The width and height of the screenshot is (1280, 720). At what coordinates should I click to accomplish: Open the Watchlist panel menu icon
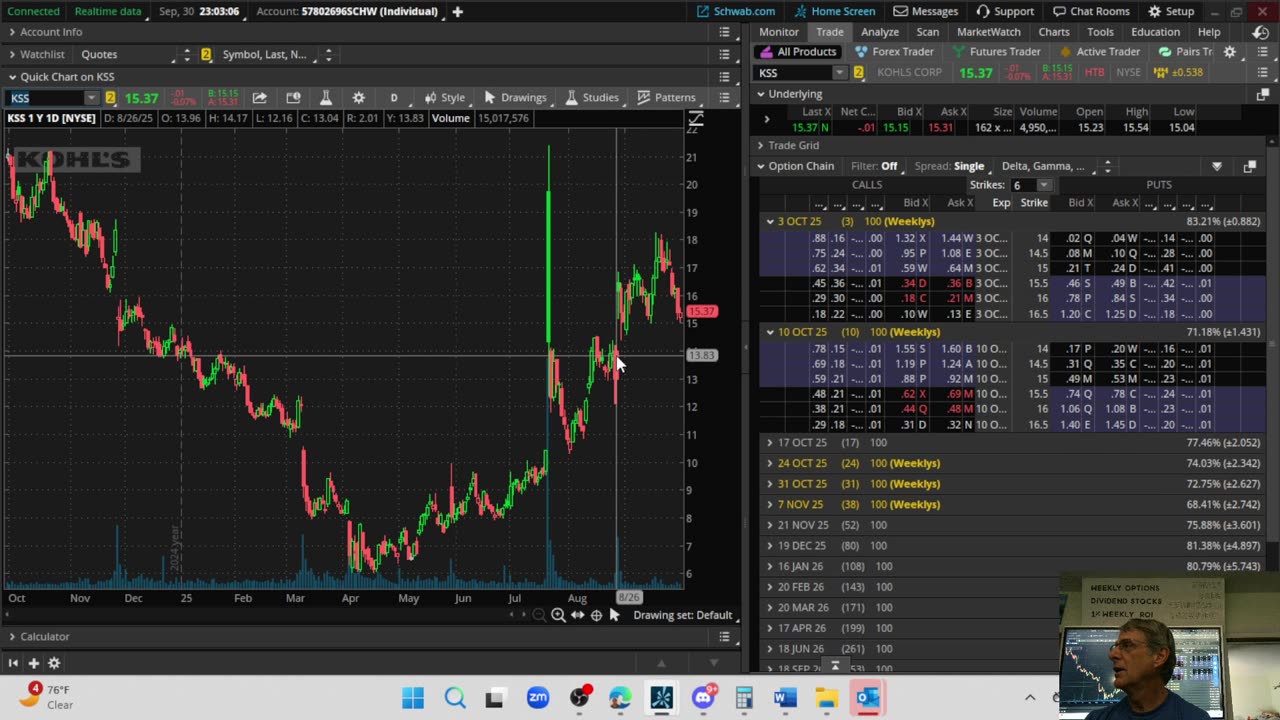tap(724, 54)
